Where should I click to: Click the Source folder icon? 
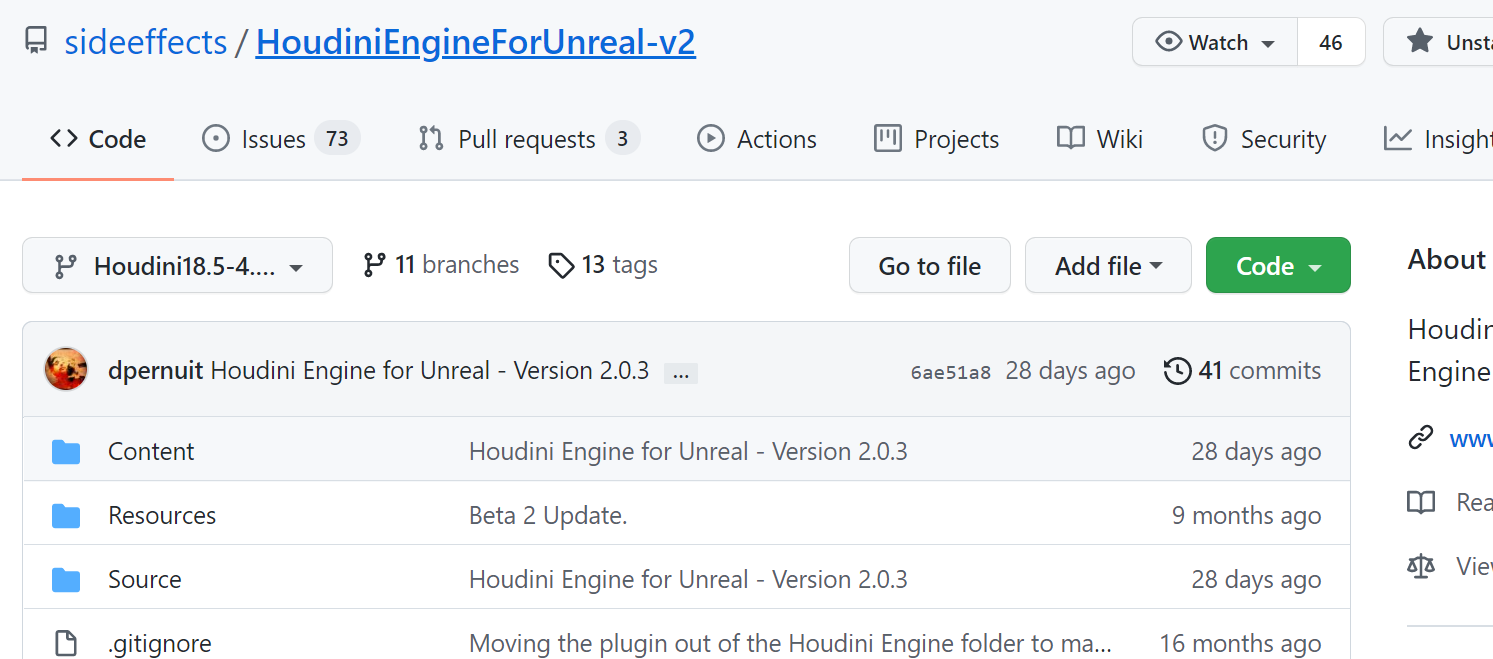point(65,579)
